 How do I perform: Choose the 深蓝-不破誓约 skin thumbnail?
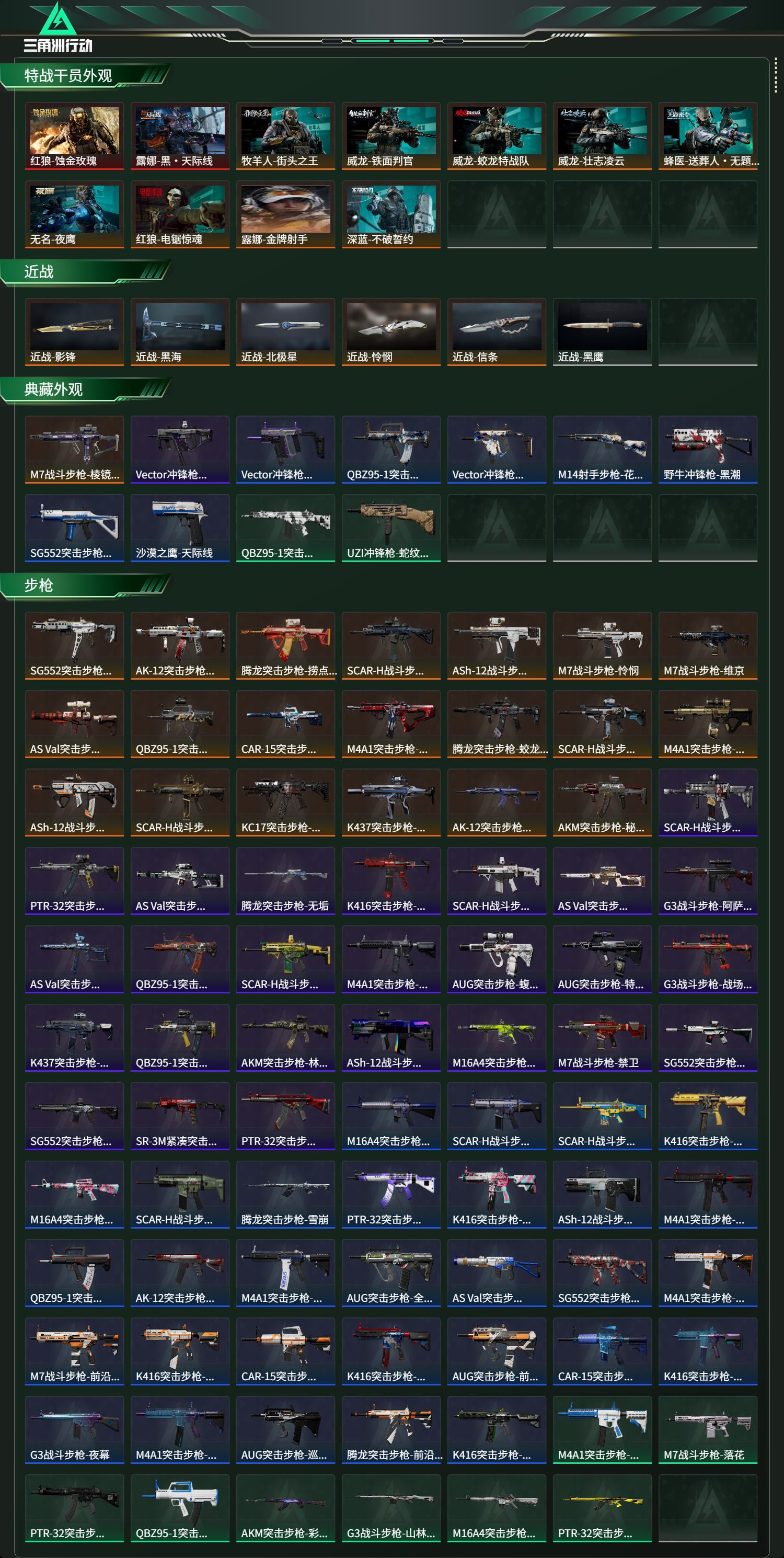pyautogui.click(x=391, y=215)
